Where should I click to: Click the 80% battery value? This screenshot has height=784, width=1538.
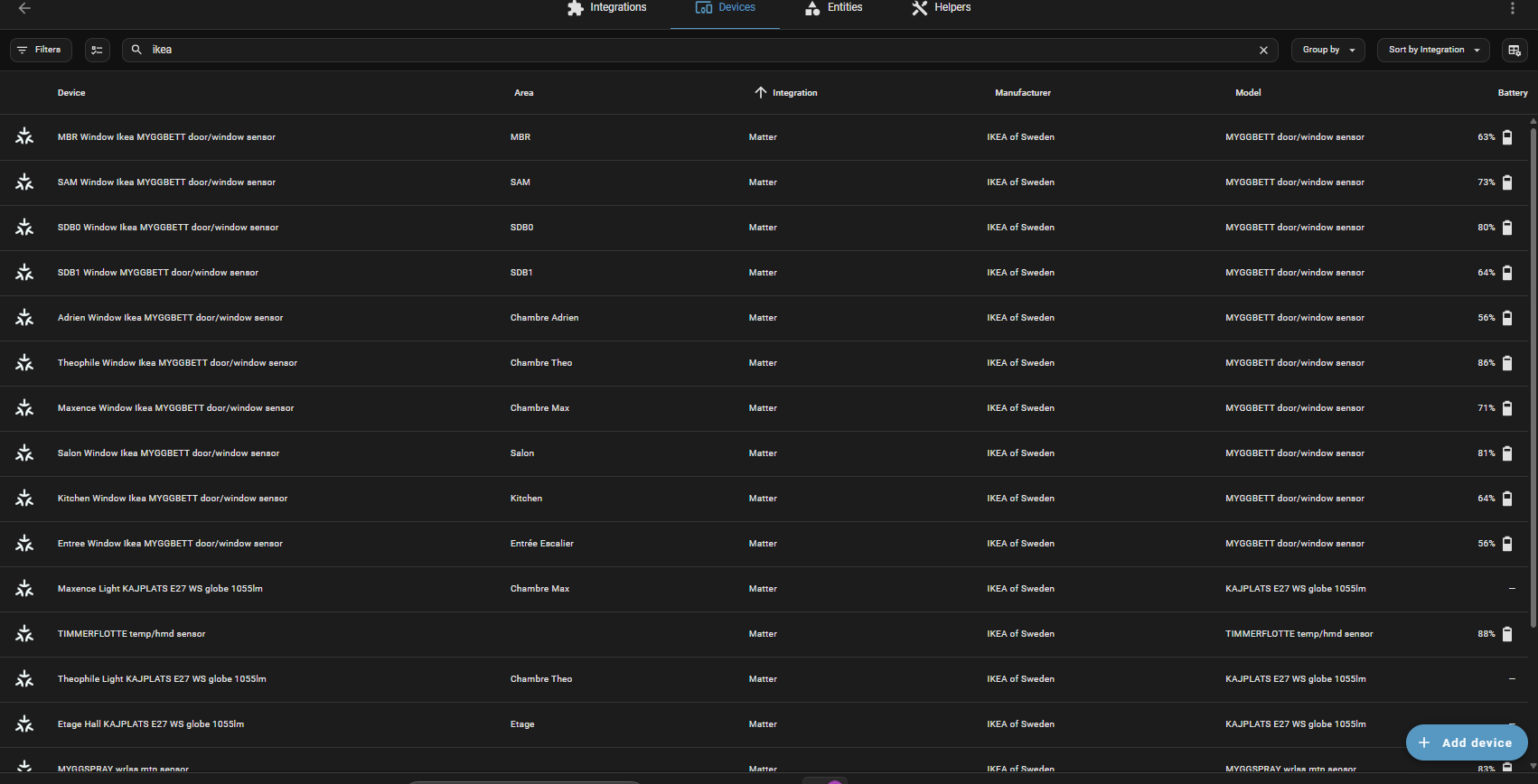[x=1486, y=228]
